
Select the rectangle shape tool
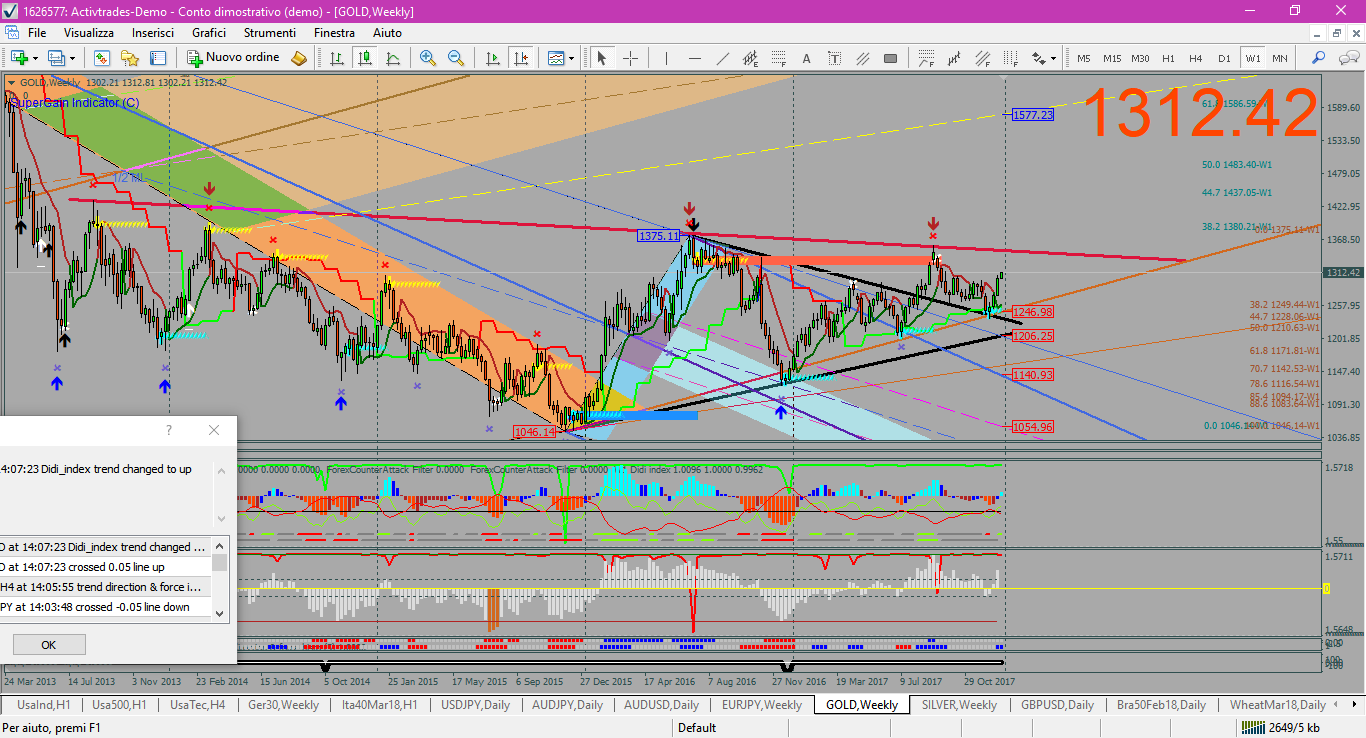tap(891, 58)
